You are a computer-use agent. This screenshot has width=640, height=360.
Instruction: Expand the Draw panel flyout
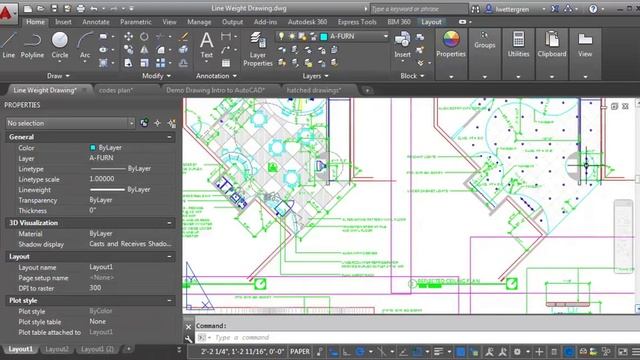tap(58, 76)
